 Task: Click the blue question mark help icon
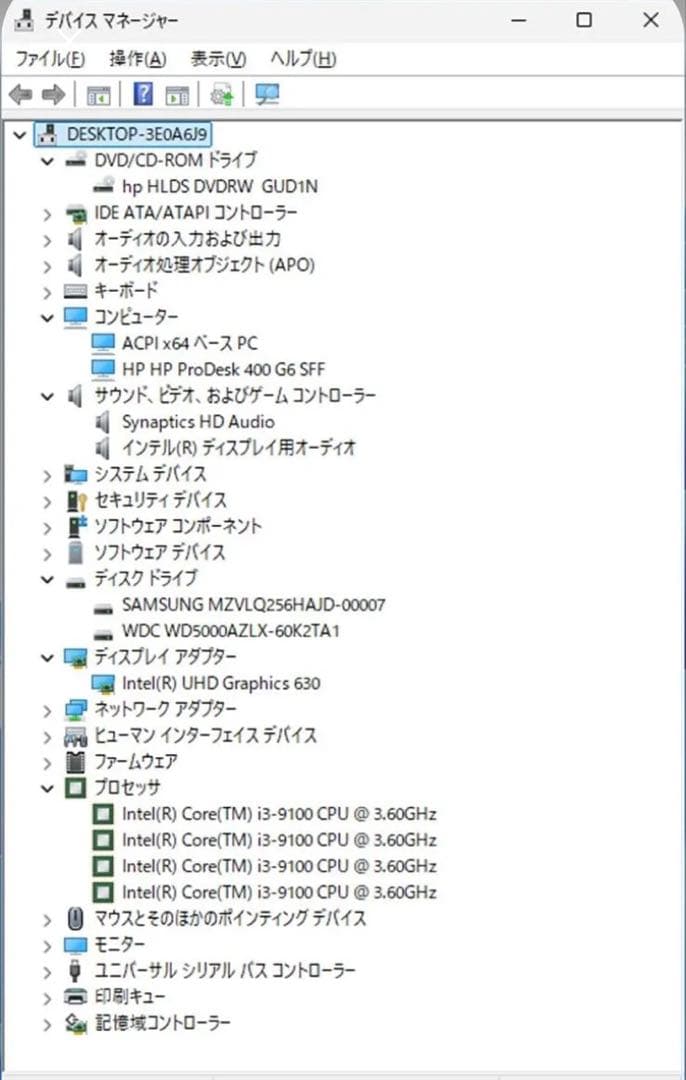tap(143, 94)
